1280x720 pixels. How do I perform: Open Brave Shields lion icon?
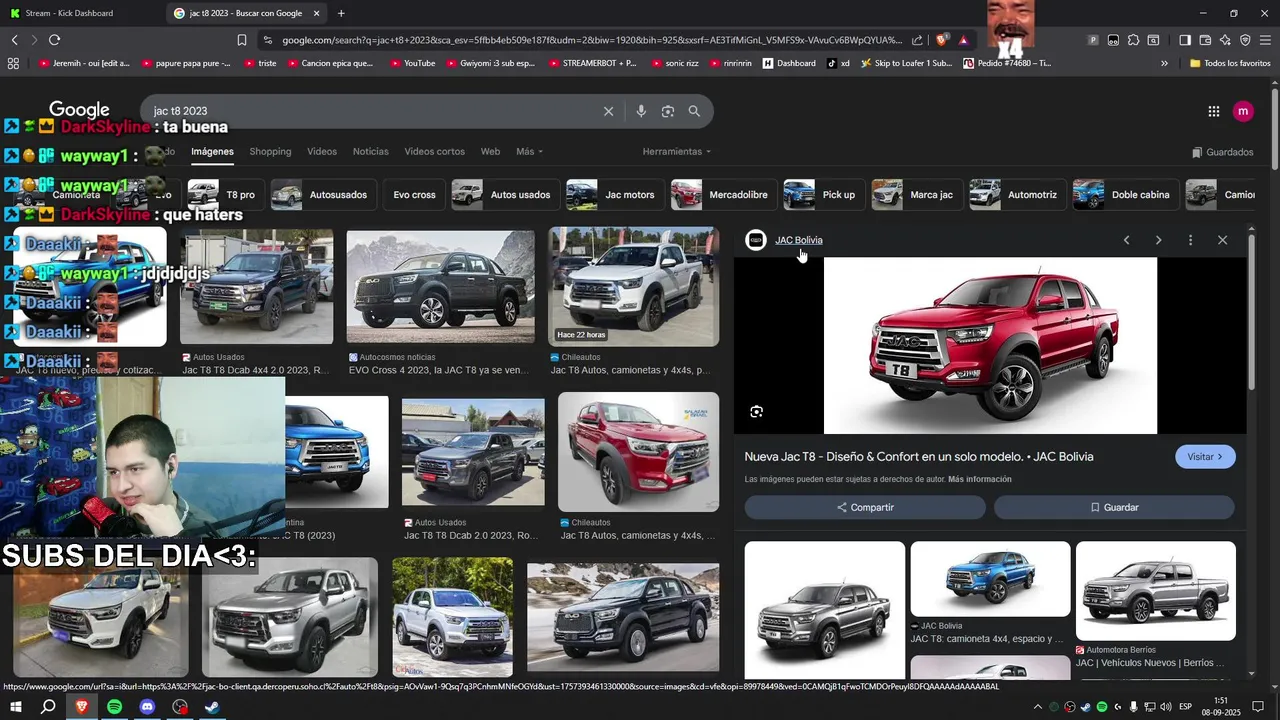942,40
